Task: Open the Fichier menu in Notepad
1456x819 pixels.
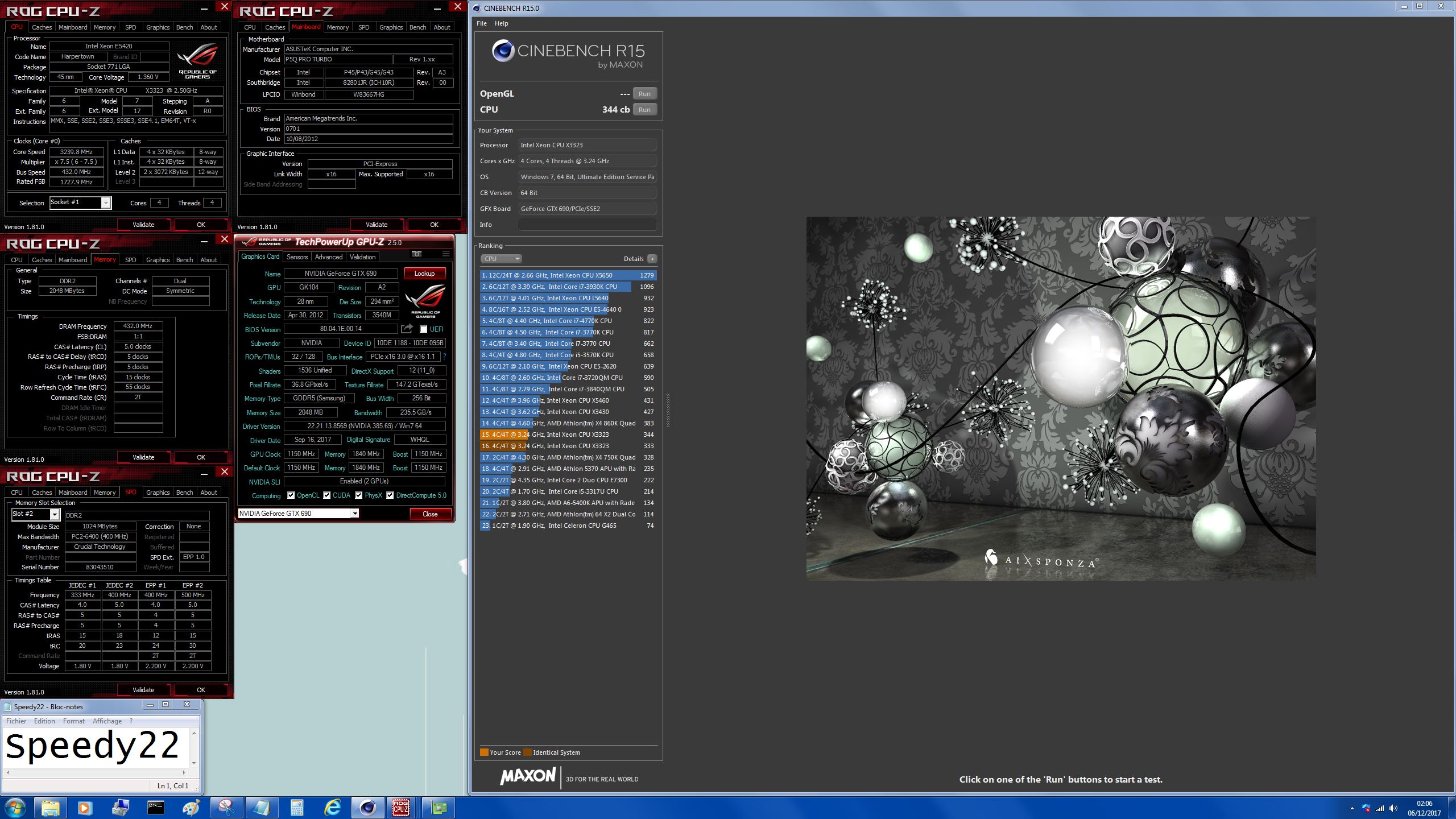Action: [16, 721]
